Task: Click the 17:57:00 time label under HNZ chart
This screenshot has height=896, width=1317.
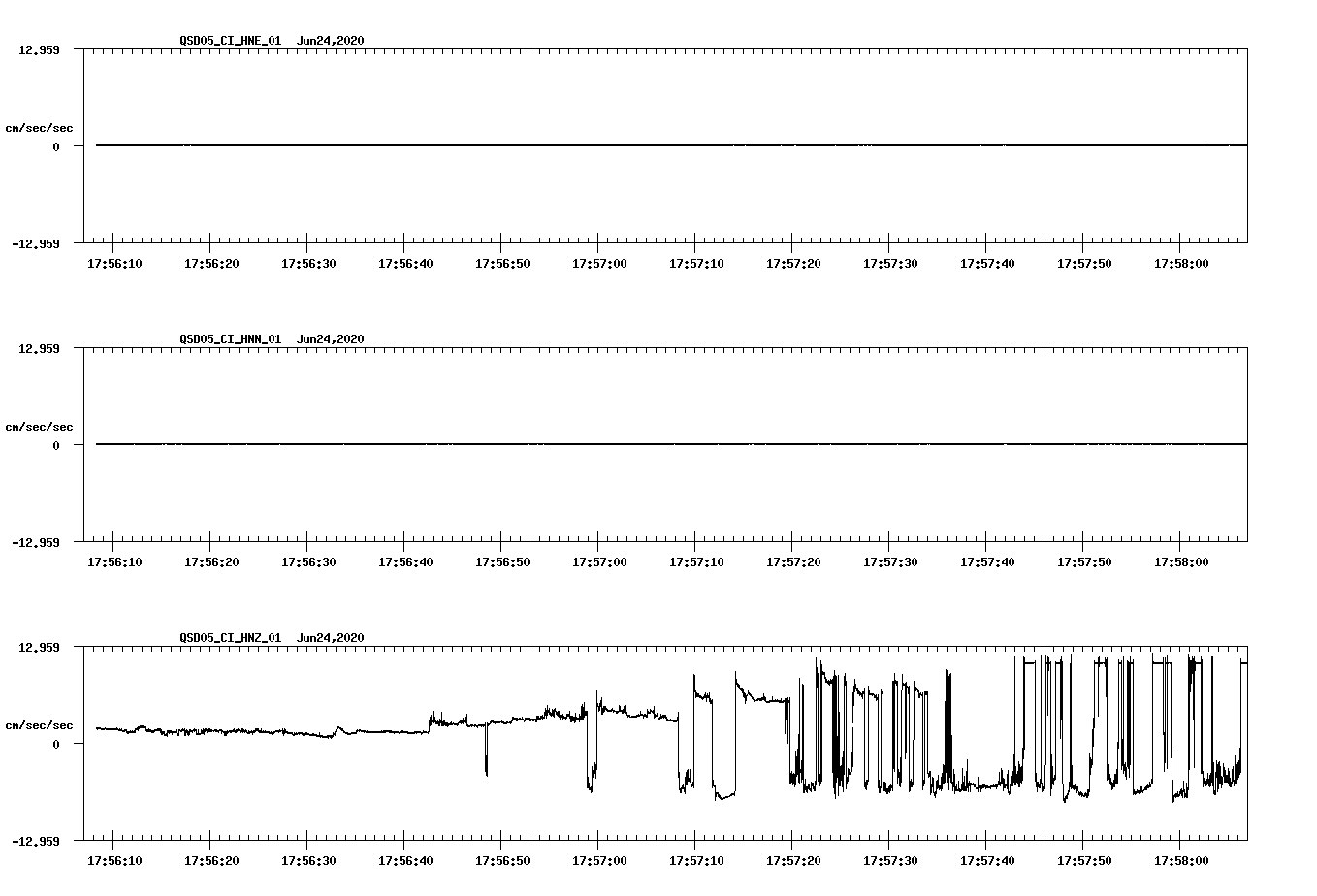Action: [x=599, y=860]
